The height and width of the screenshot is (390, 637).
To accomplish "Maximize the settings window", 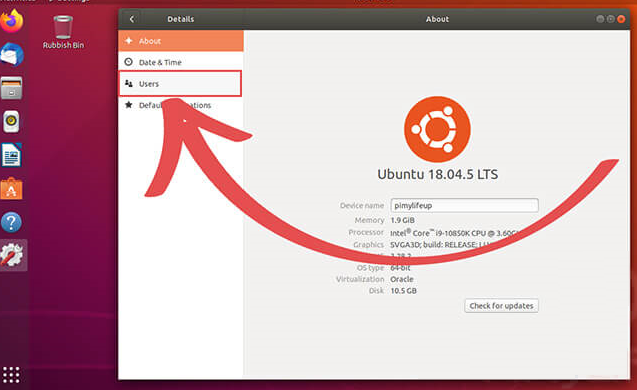I will (611, 19).
